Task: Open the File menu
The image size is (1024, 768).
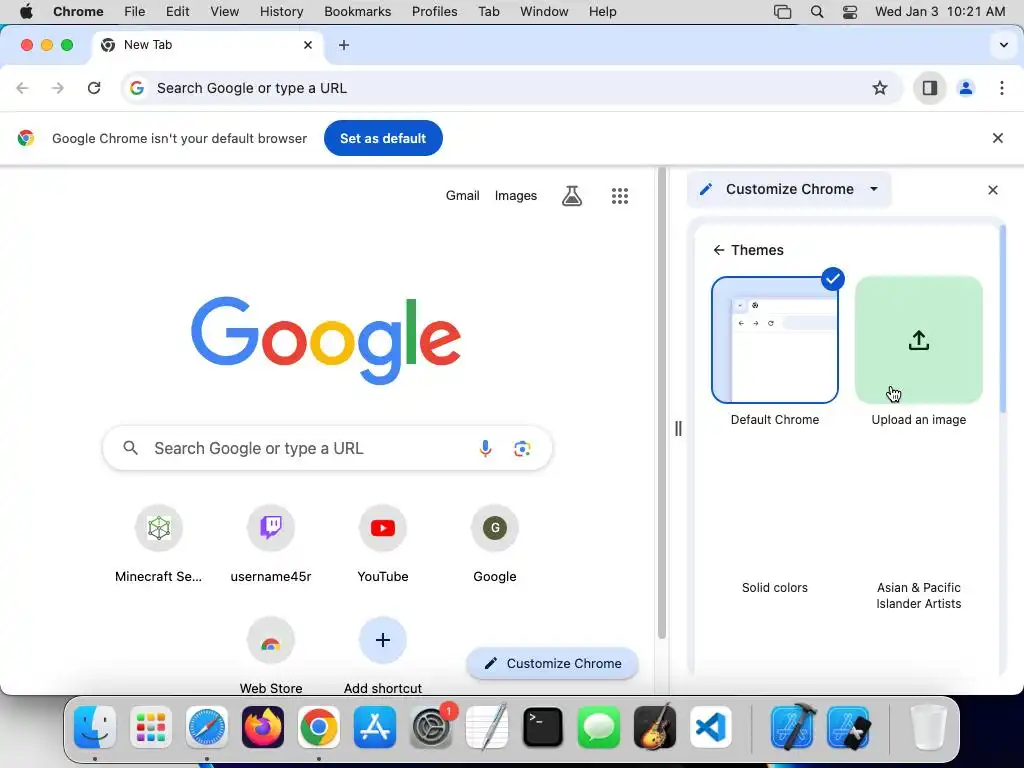Action: 135,11
